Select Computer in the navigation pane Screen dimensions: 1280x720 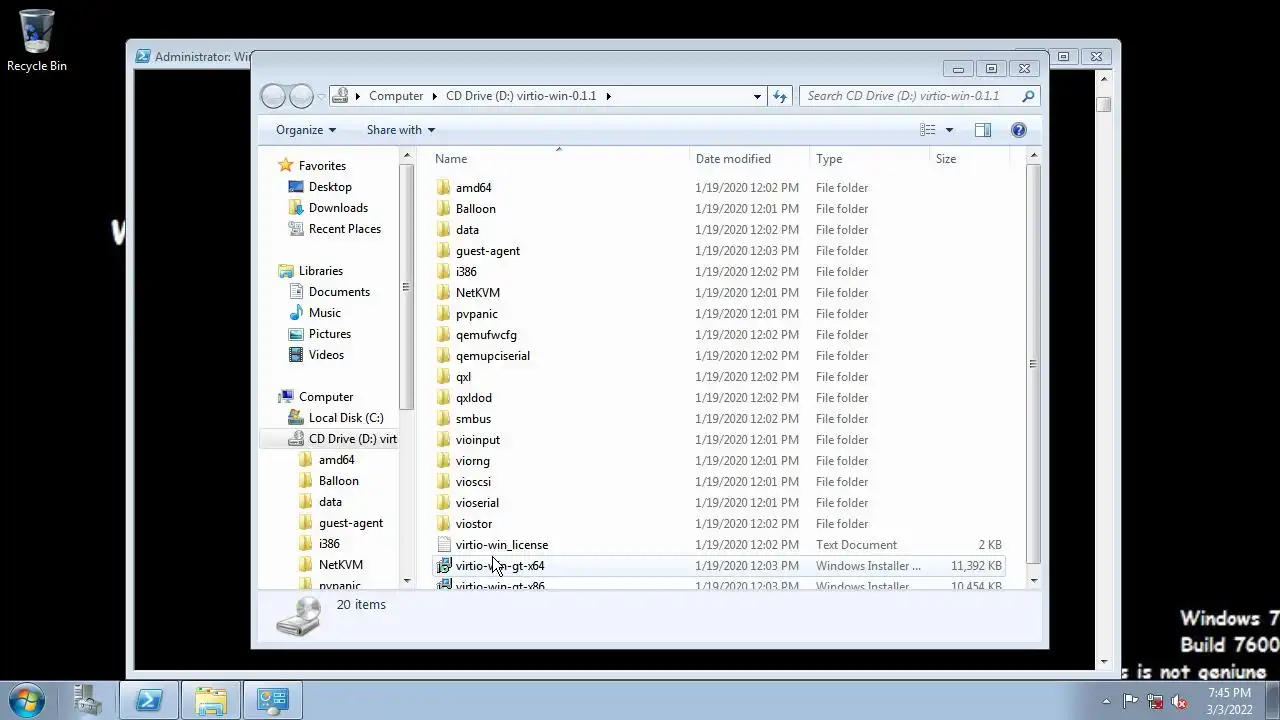click(x=325, y=397)
